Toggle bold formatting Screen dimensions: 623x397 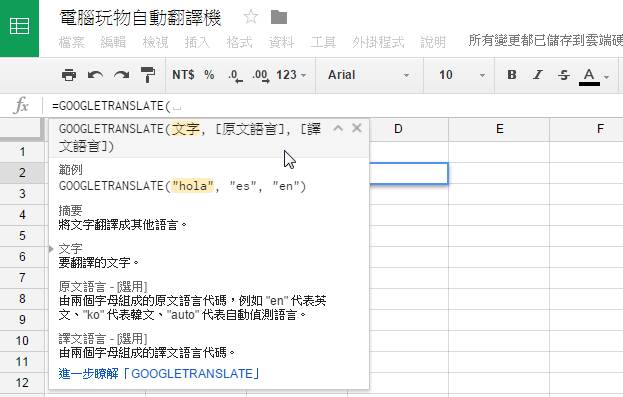click(x=512, y=75)
